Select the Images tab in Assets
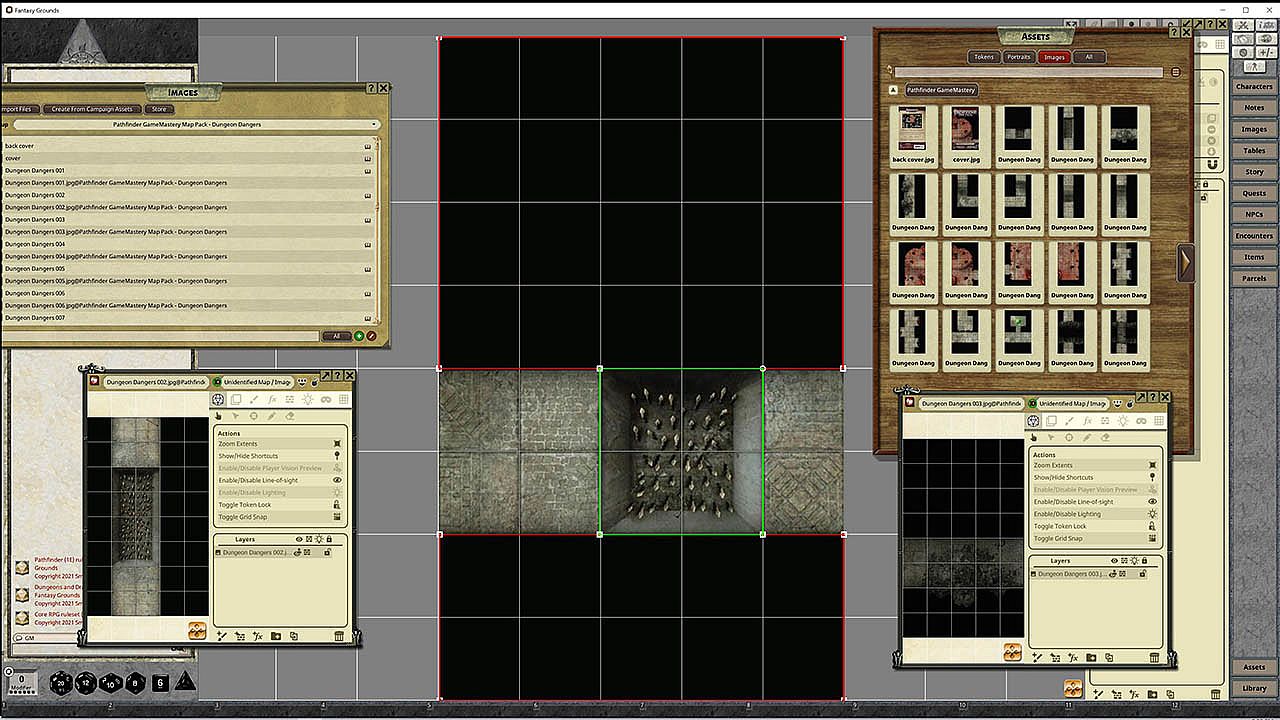 coord(1054,57)
